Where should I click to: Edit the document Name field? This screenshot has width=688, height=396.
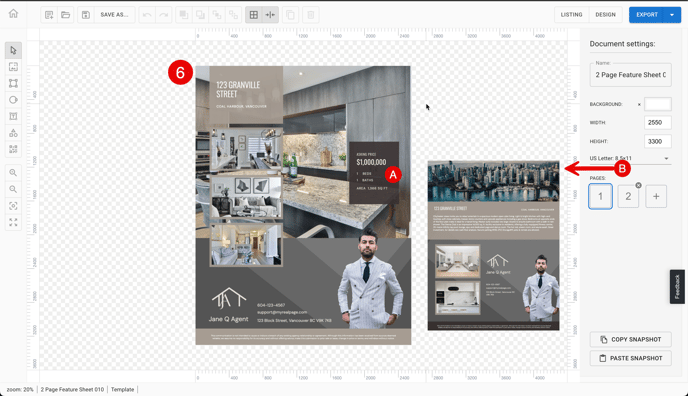click(630, 75)
